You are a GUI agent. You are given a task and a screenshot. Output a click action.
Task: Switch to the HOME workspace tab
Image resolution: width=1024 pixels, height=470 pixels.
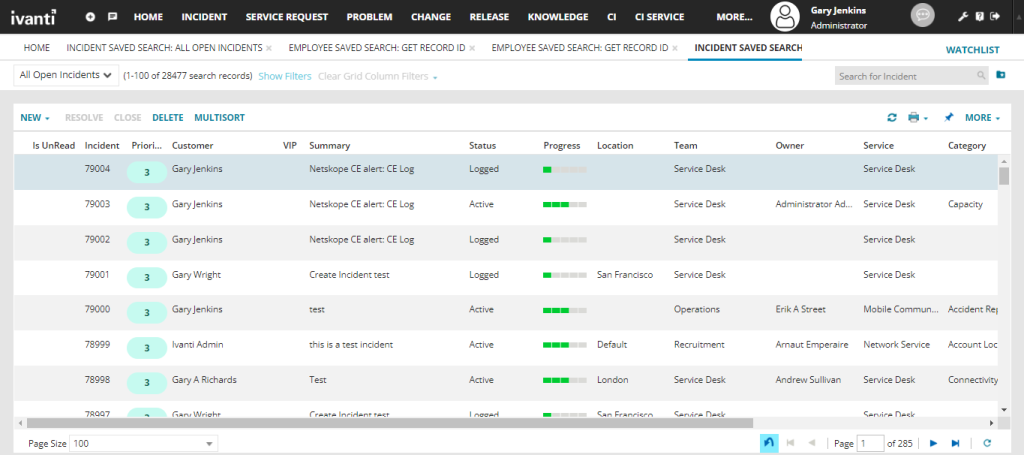pos(37,48)
